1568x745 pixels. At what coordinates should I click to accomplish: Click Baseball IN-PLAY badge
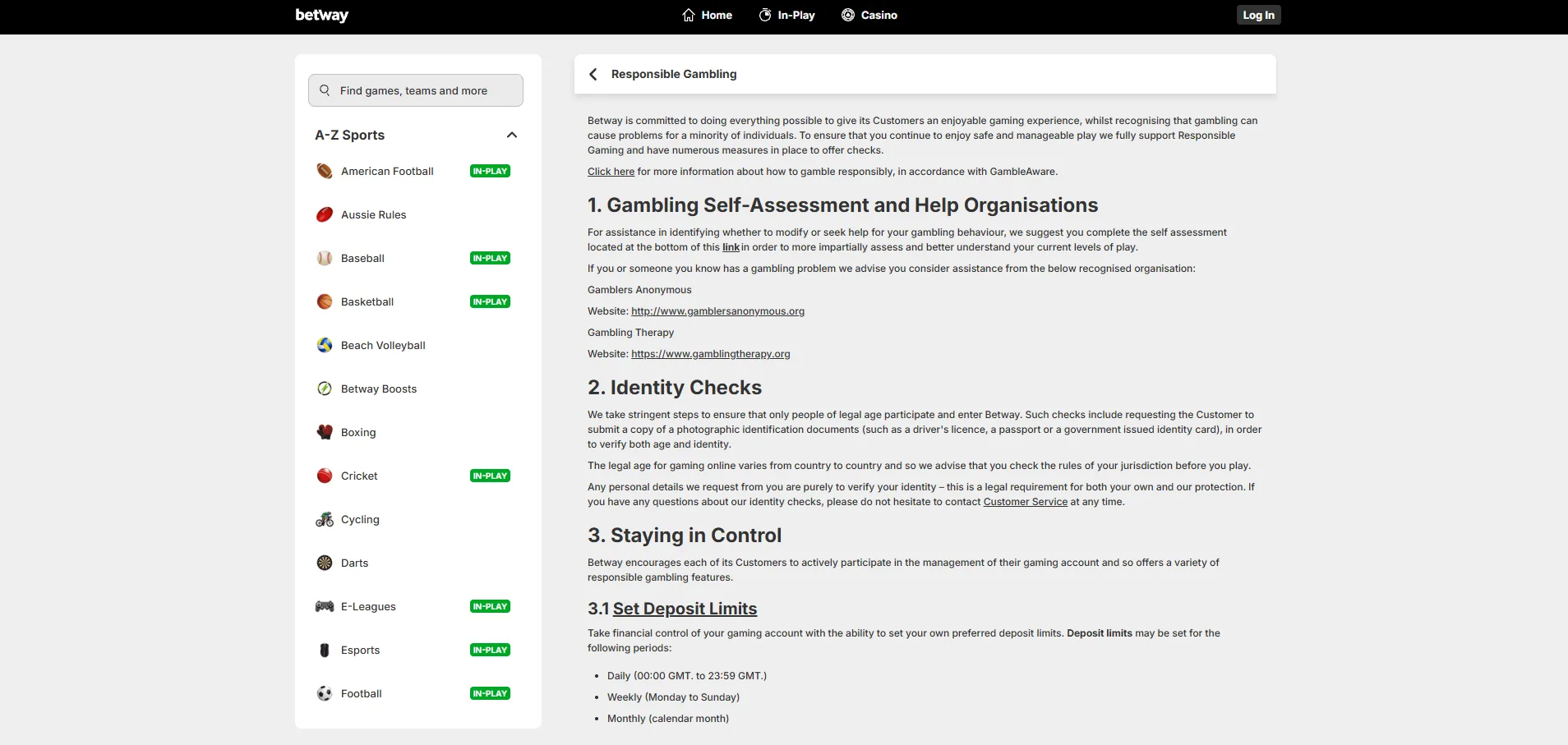pyautogui.click(x=490, y=258)
